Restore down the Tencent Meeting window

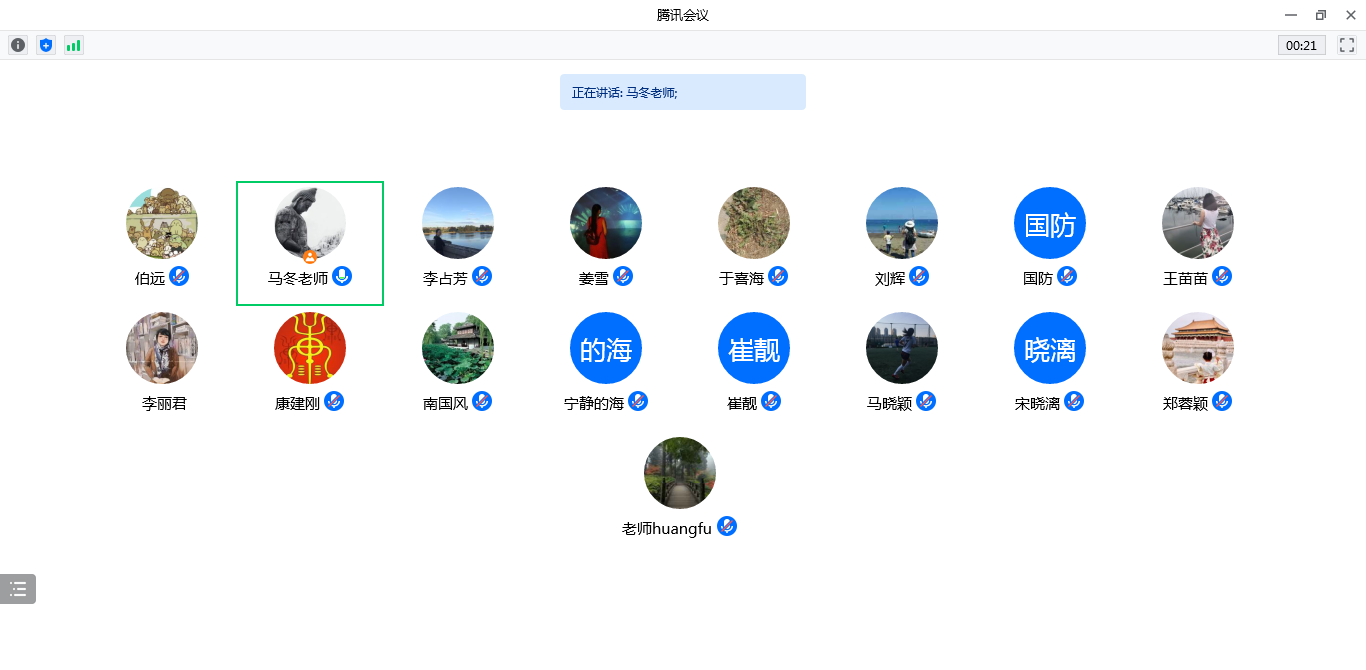[1321, 15]
